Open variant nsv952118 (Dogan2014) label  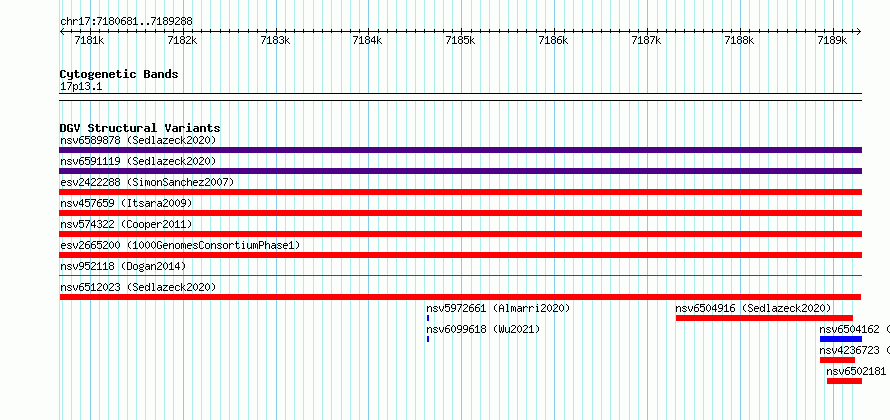(123, 266)
